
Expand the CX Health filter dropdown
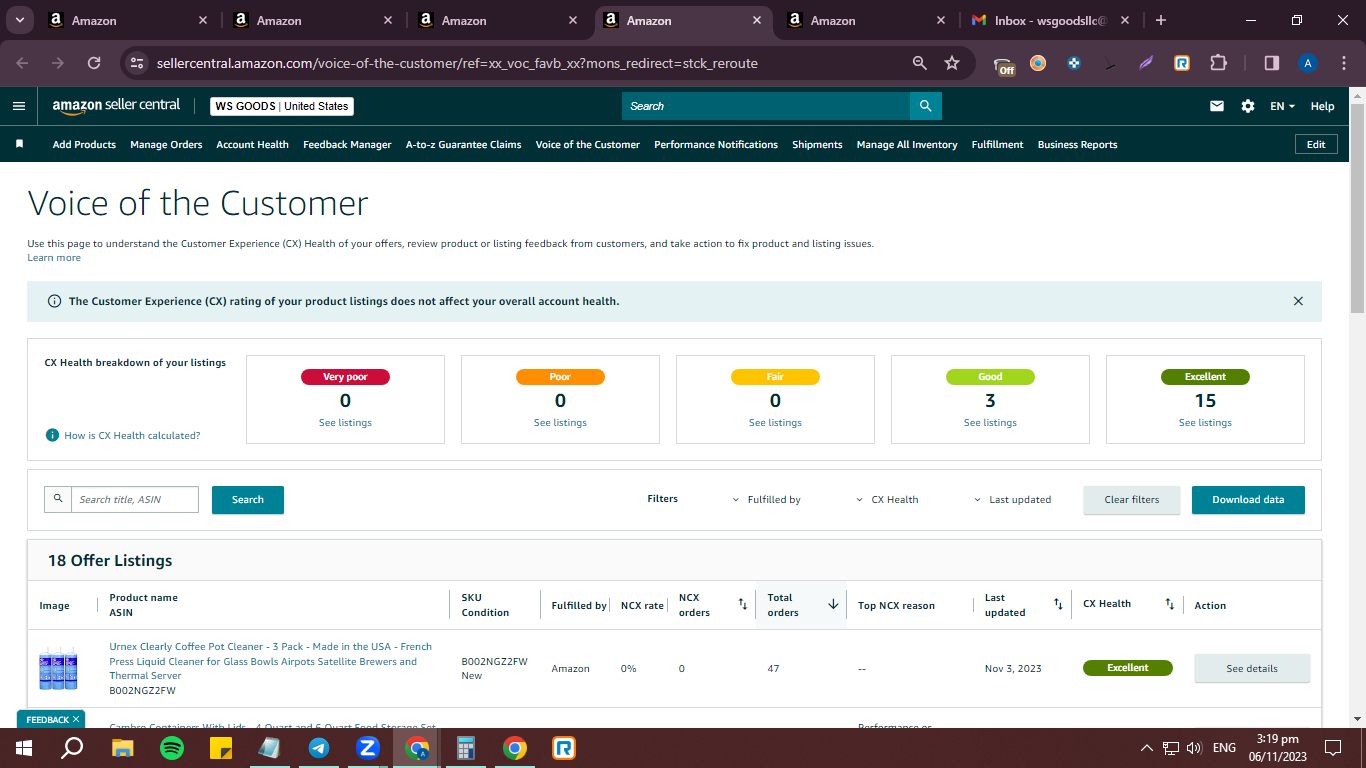888,499
